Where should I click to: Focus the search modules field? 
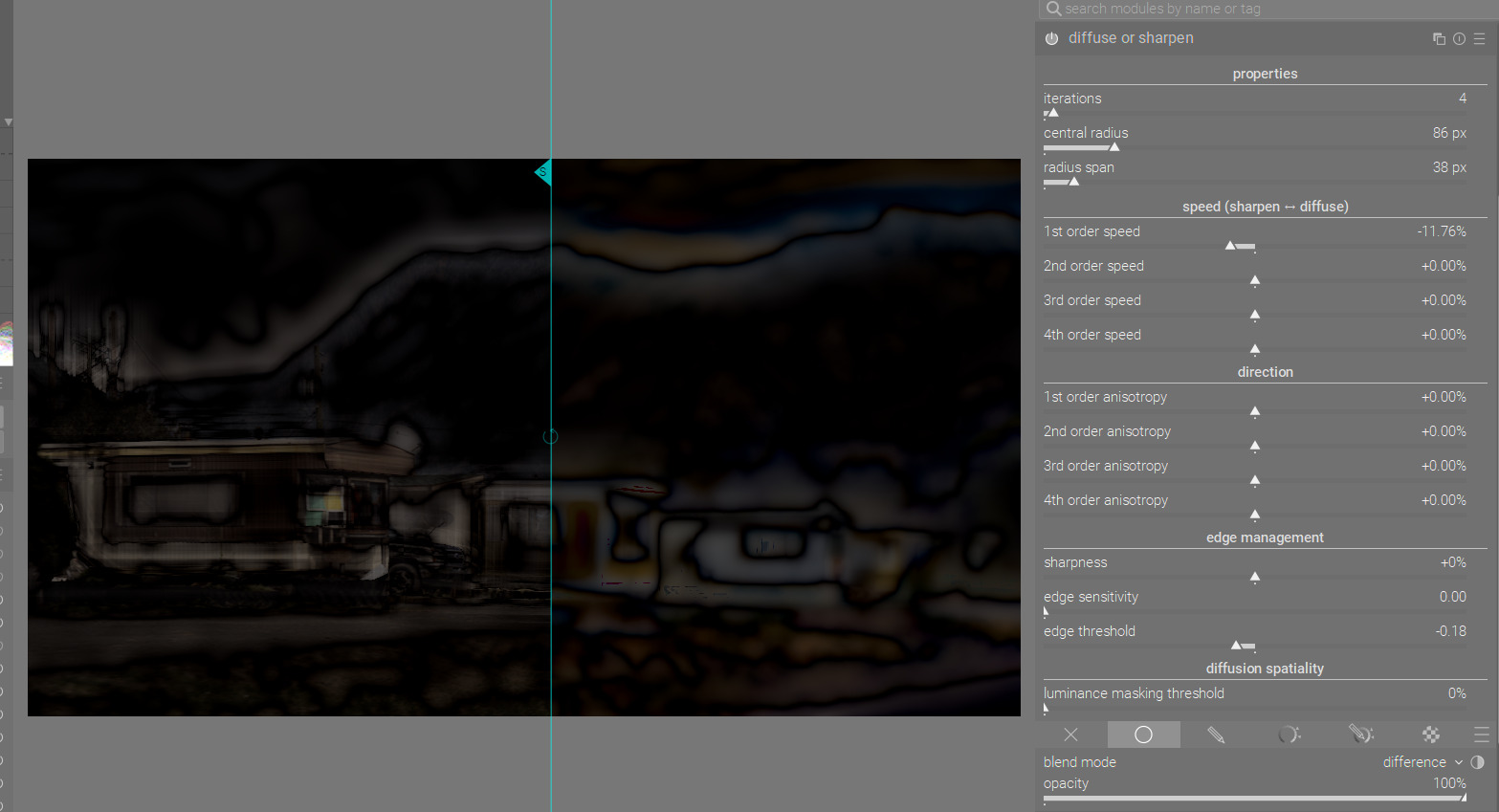(x=1268, y=9)
